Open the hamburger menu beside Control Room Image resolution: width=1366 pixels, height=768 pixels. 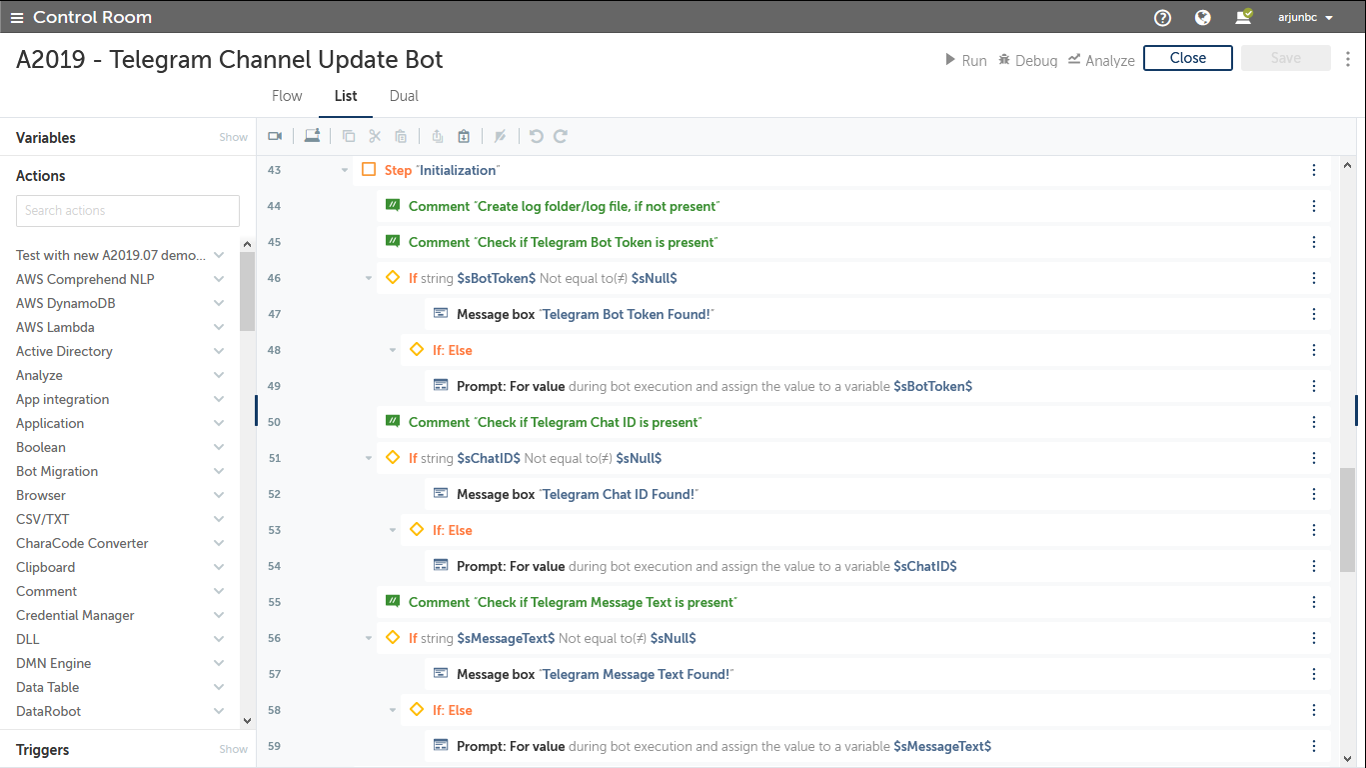(x=17, y=17)
